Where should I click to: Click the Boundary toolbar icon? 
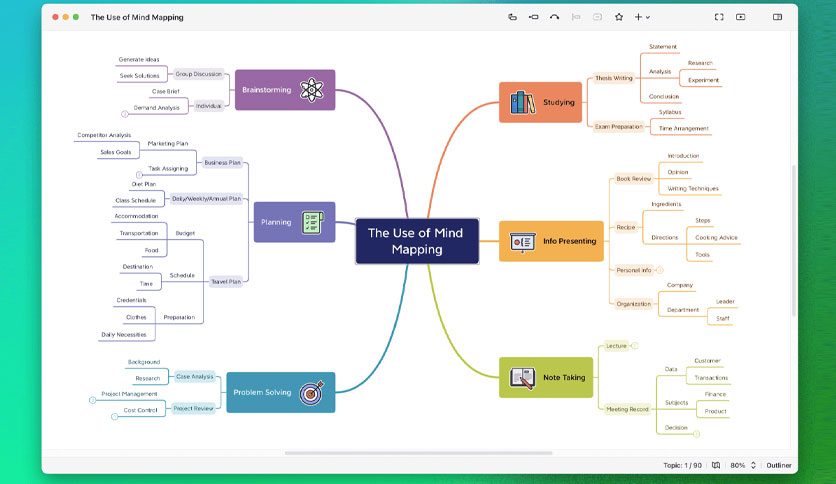click(597, 17)
